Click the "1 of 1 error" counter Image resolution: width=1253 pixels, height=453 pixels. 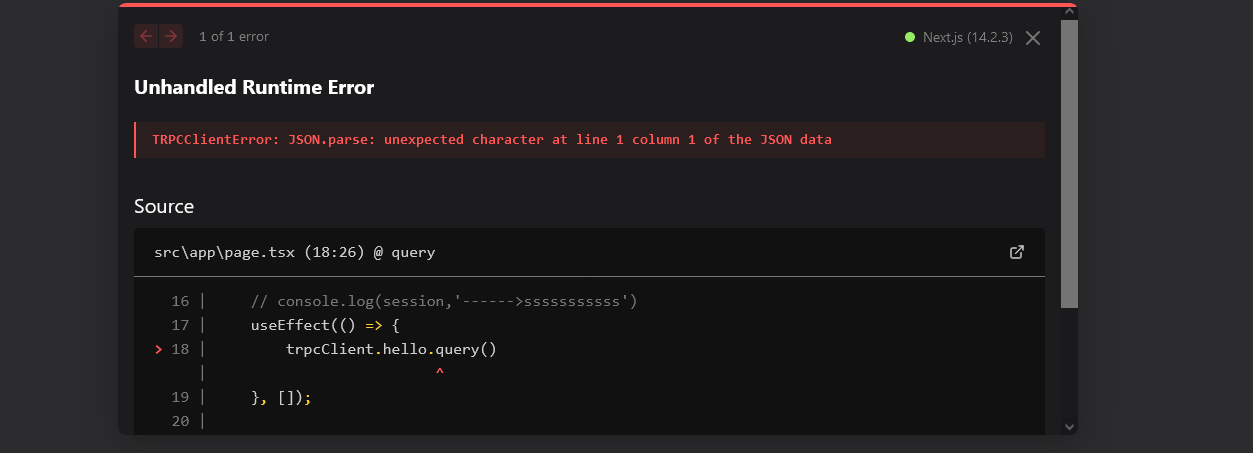coord(234,37)
